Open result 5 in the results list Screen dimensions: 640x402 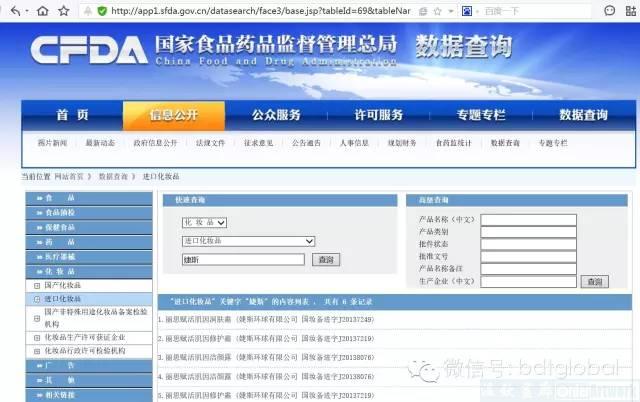[x=269, y=395]
